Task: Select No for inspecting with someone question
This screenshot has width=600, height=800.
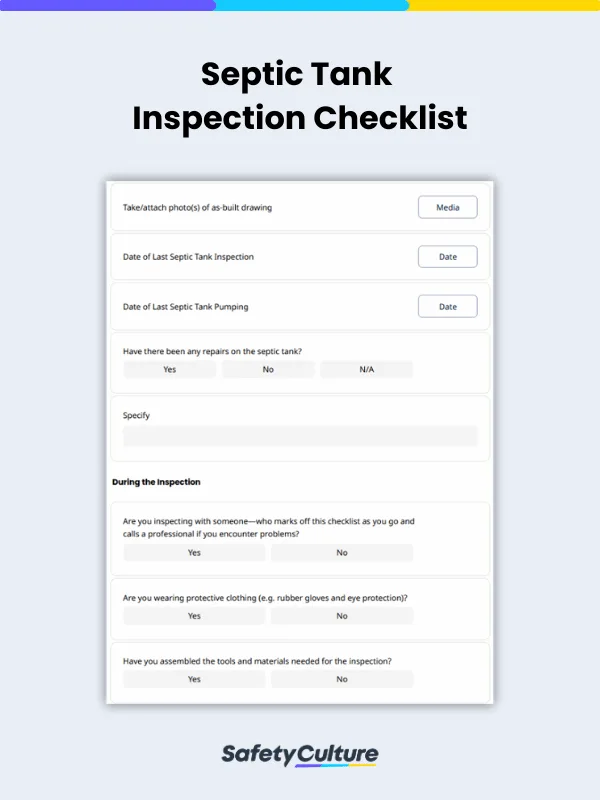Action: pyautogui.click(x=342, y=553)
